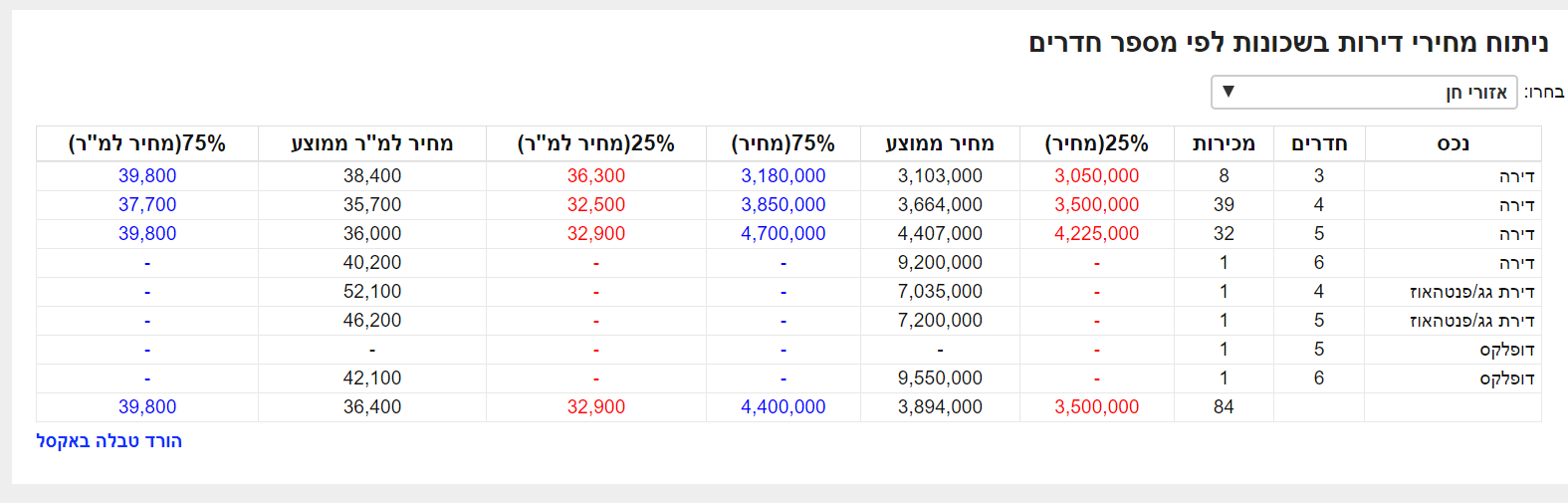Click the 25%(מחיר) column header
1568x503 pixels.
pyautogui.click(x=1096, y=143)
